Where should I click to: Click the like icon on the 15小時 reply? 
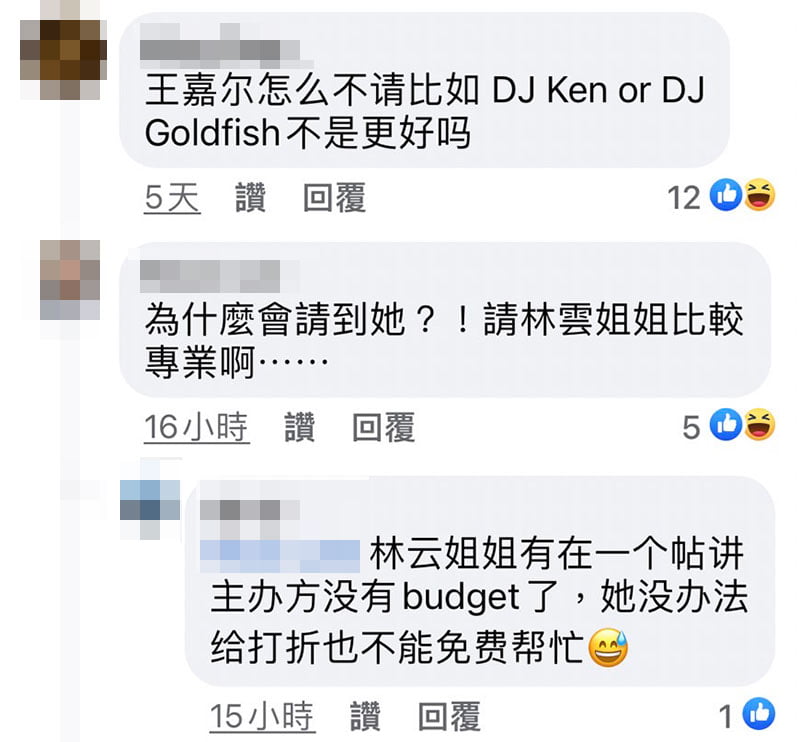[x=759, y=713]
